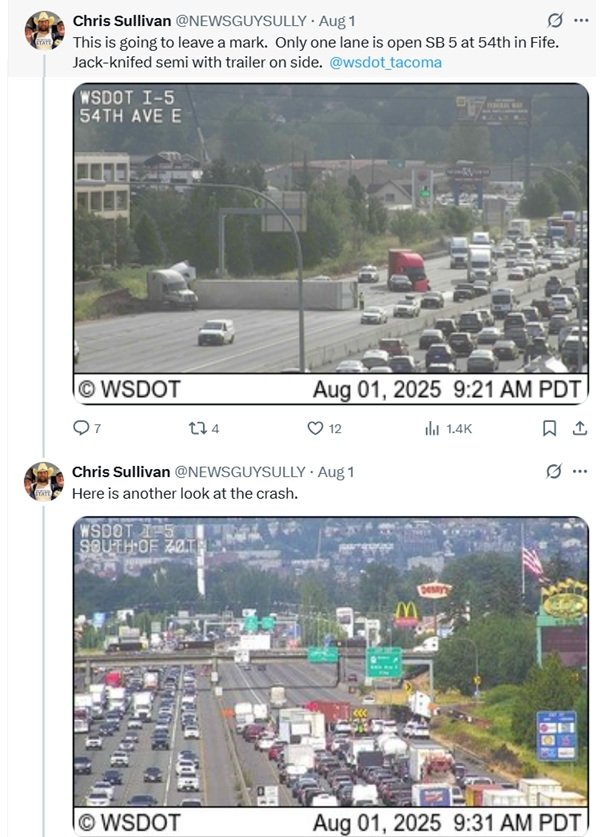Repost the tweet with 4 reposts
Screen dimensions: 614x837
point(198,428)
